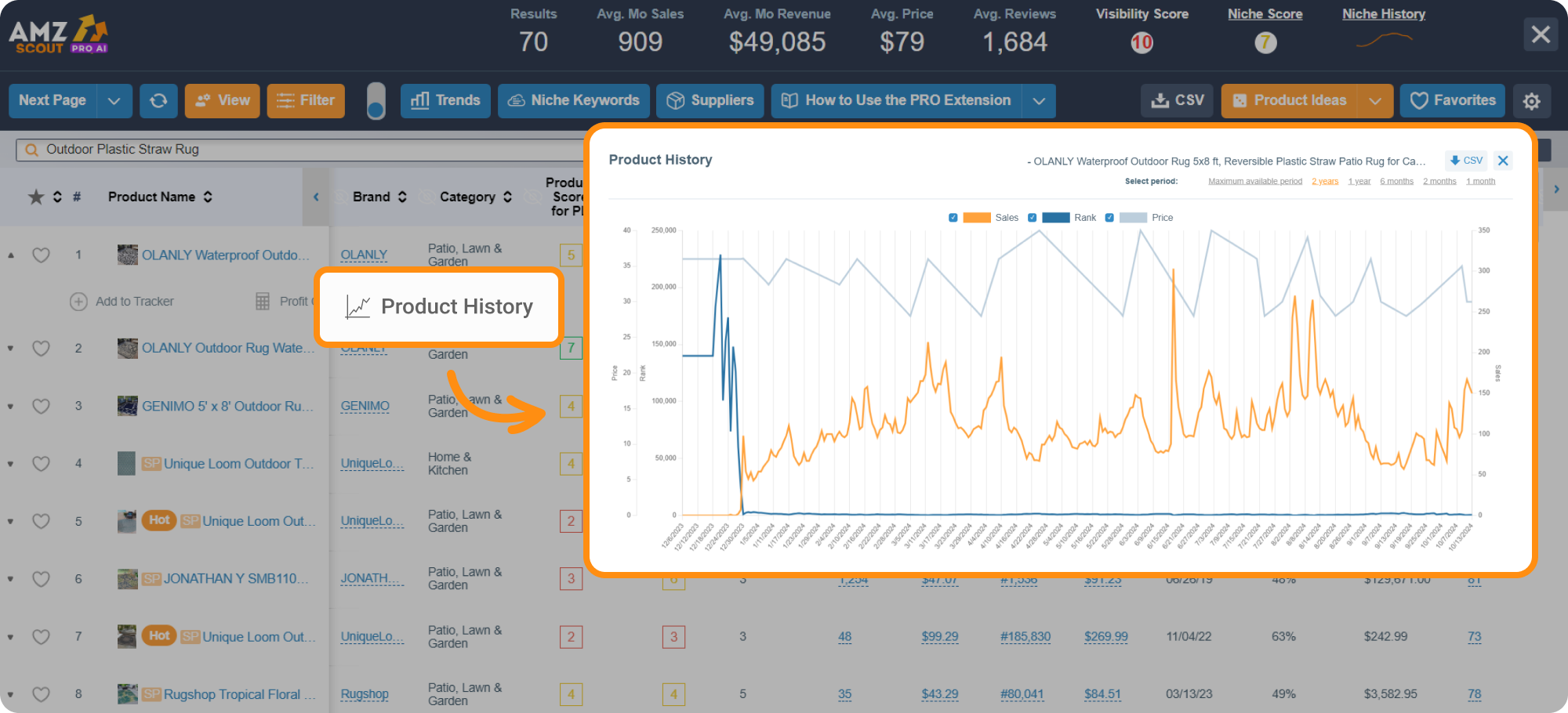Uncheck the Price checkbox

(1109, 217)
